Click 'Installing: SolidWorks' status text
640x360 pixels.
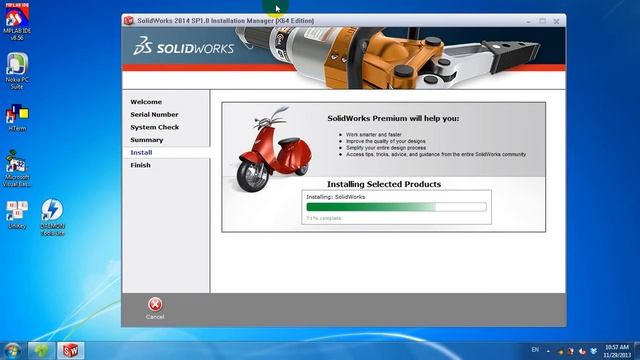[336, 197]
